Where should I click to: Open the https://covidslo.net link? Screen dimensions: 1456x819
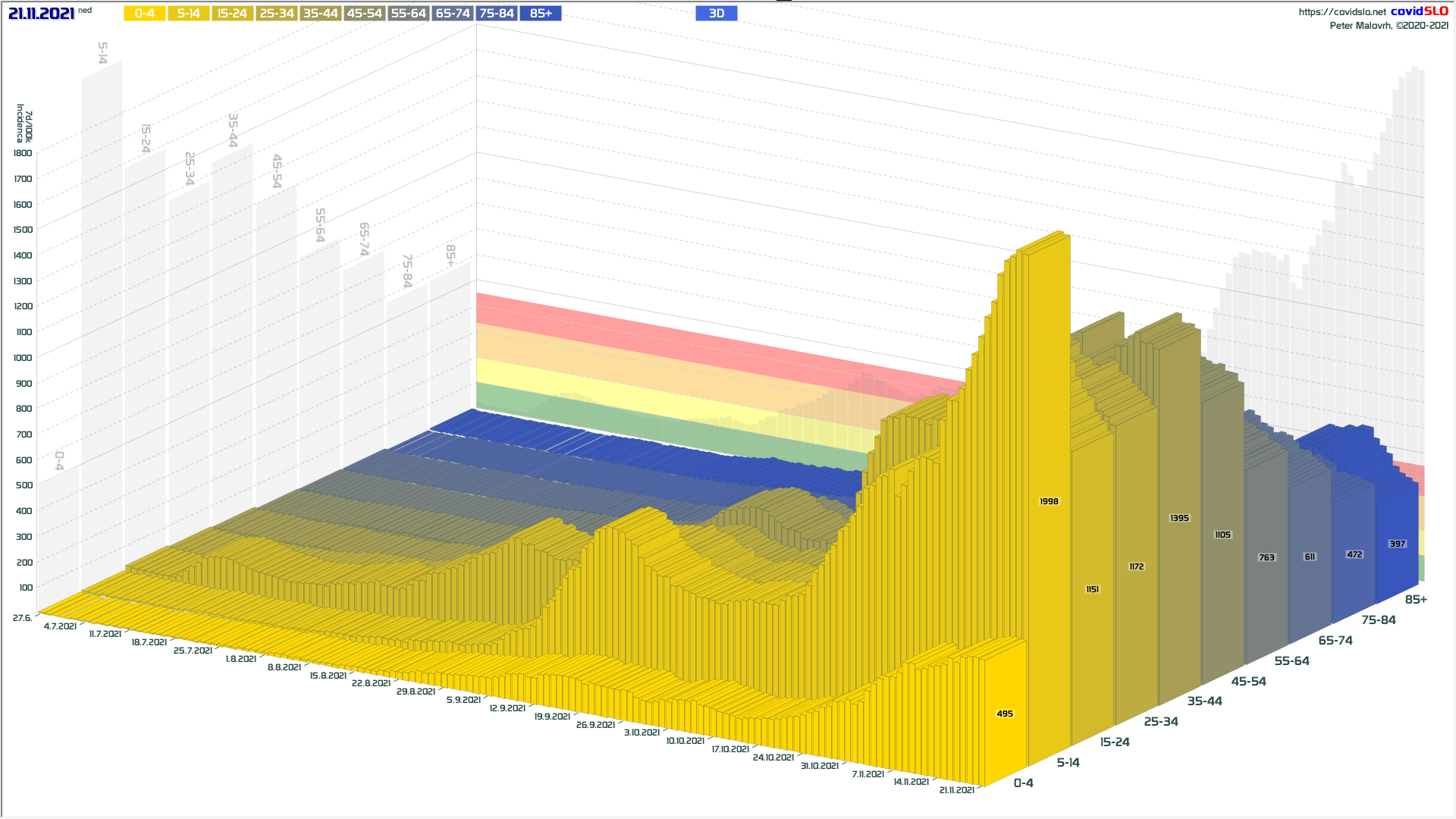[x=1341, y=12]
